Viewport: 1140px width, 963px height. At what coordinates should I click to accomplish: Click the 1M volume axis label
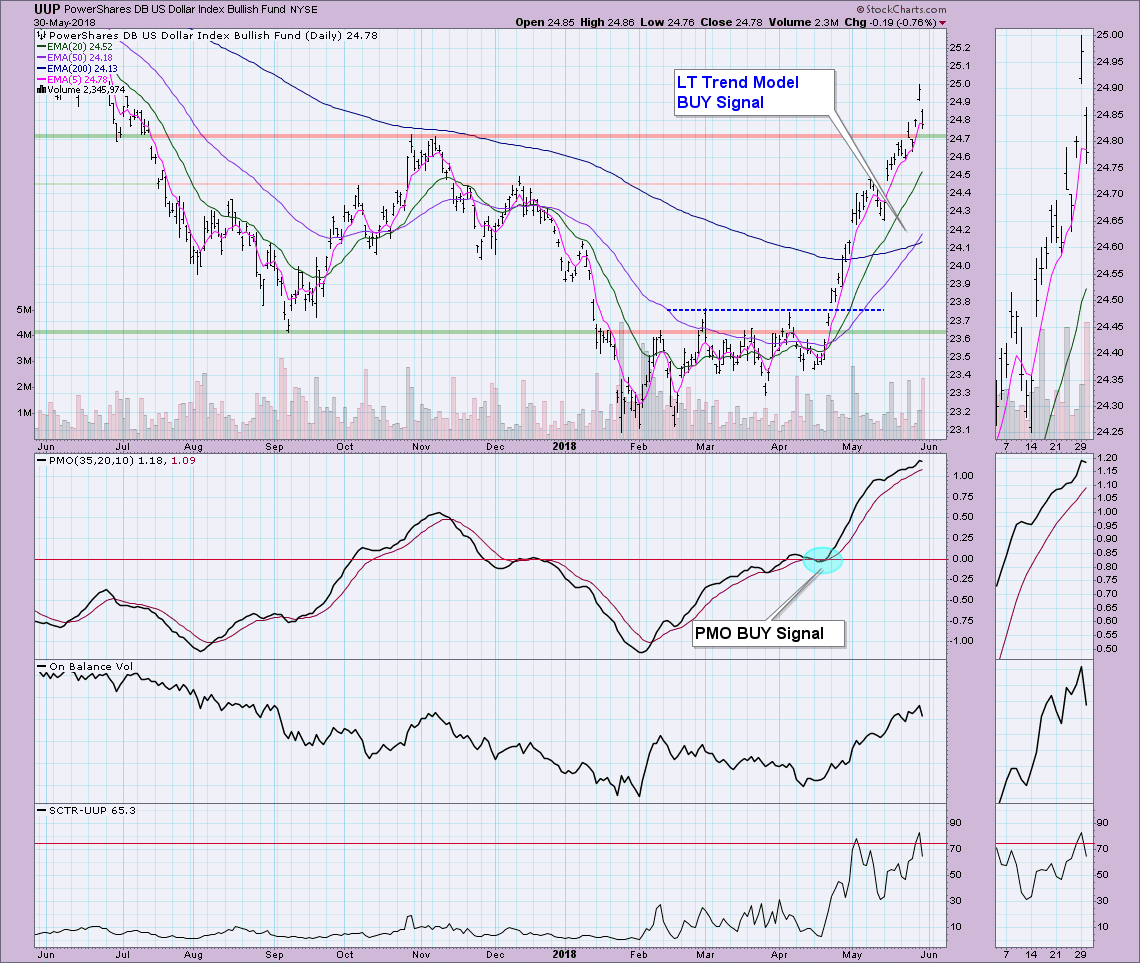click(x=24, y=413)
